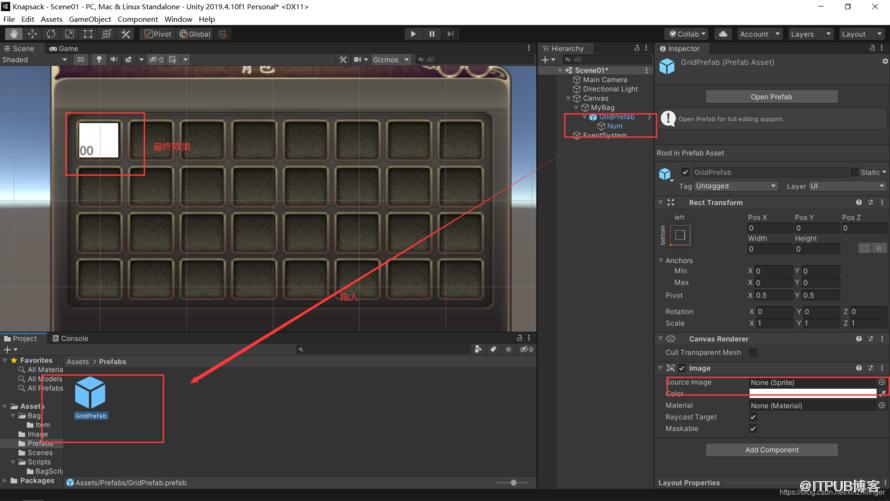Image resolution: width=890 pixels, height=501 pixels.
Task: Toggle 2D scene view mode
Action: 81,60
